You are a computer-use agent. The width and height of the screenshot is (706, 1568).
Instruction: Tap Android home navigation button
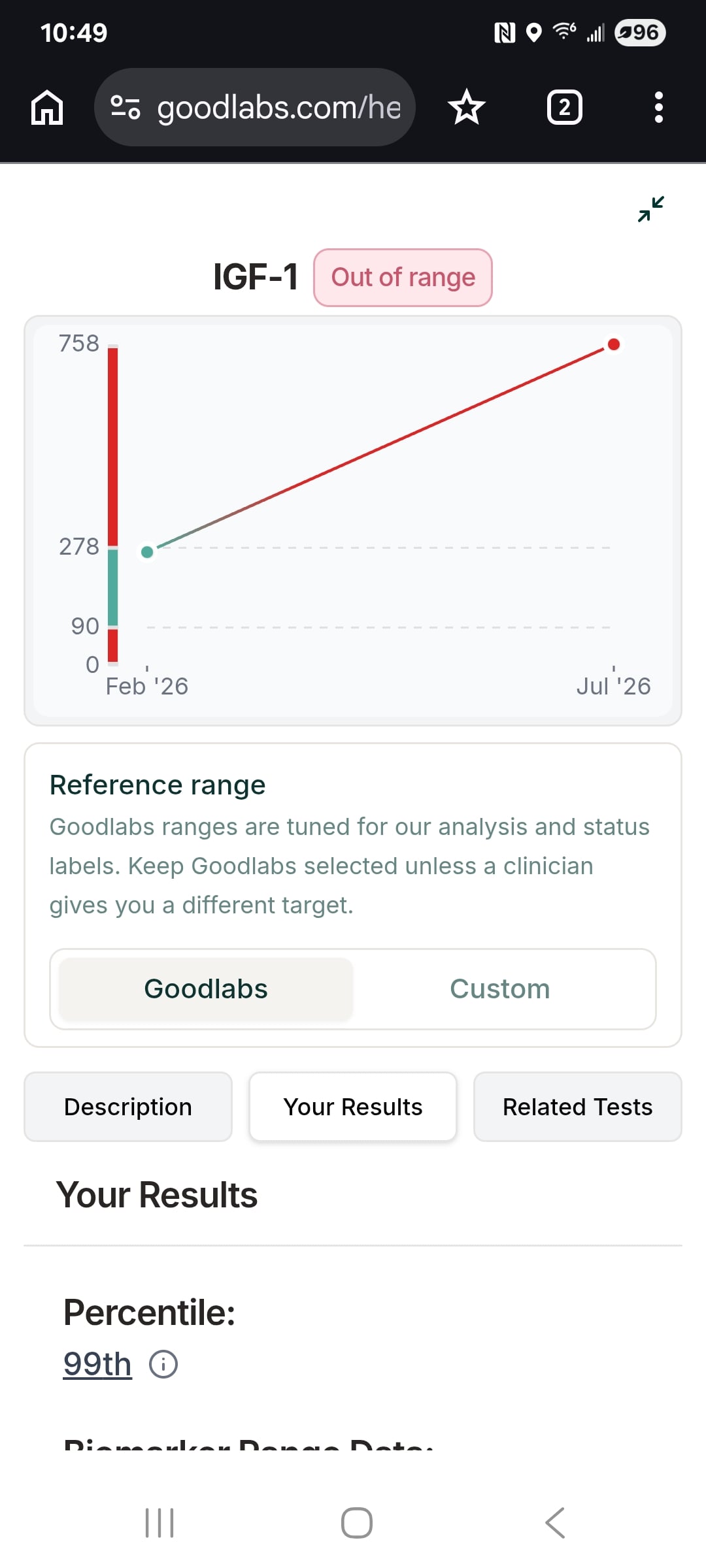(357, 1523)
